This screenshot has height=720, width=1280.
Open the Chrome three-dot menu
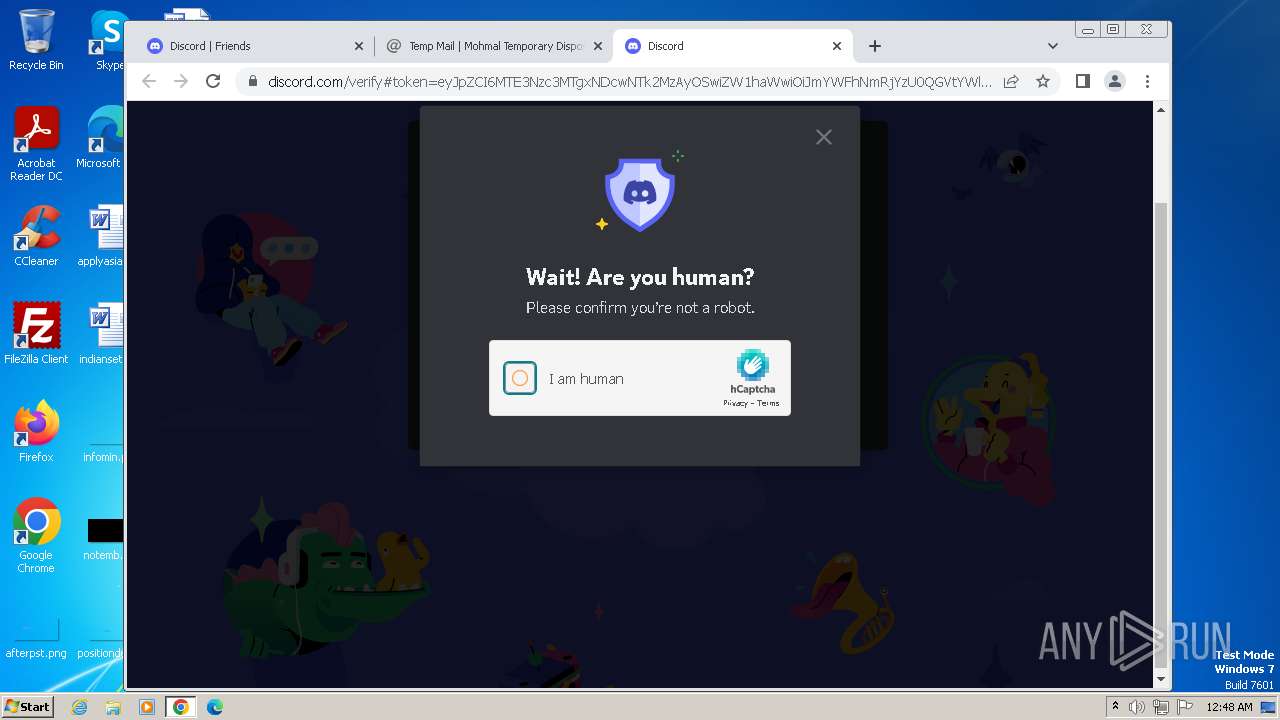click(x=1147, y=81)
